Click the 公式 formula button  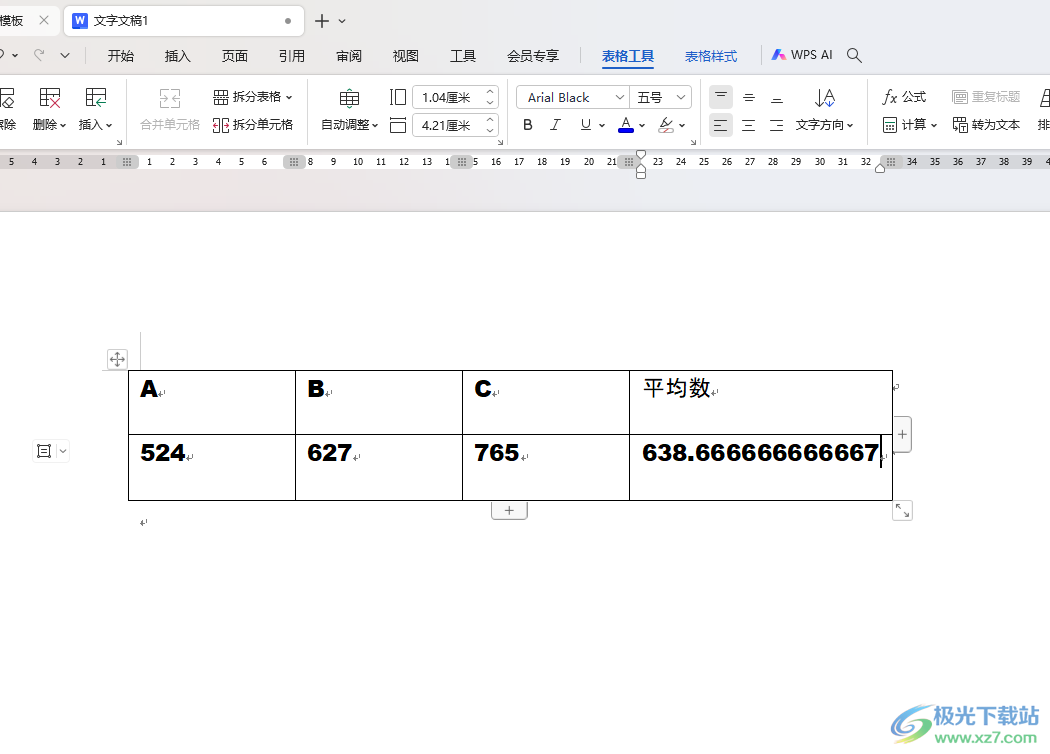tap(904, 97)
